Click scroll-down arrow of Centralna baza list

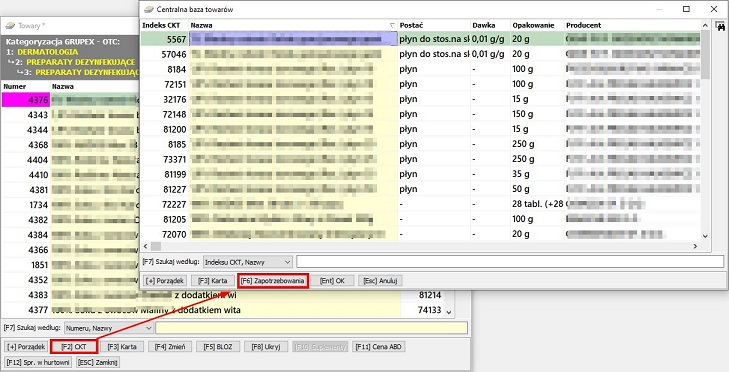705,236
